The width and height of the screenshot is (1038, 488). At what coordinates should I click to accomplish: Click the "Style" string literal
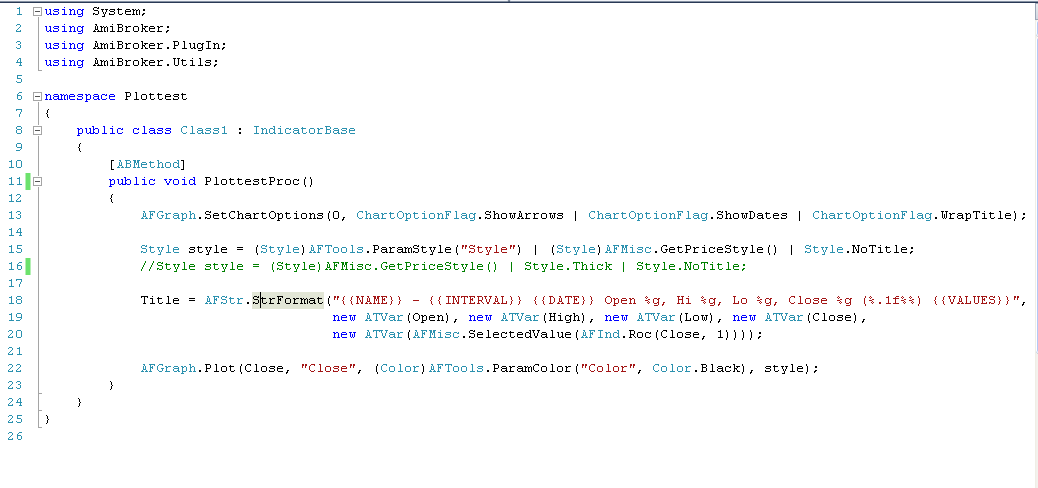point(489,250)
